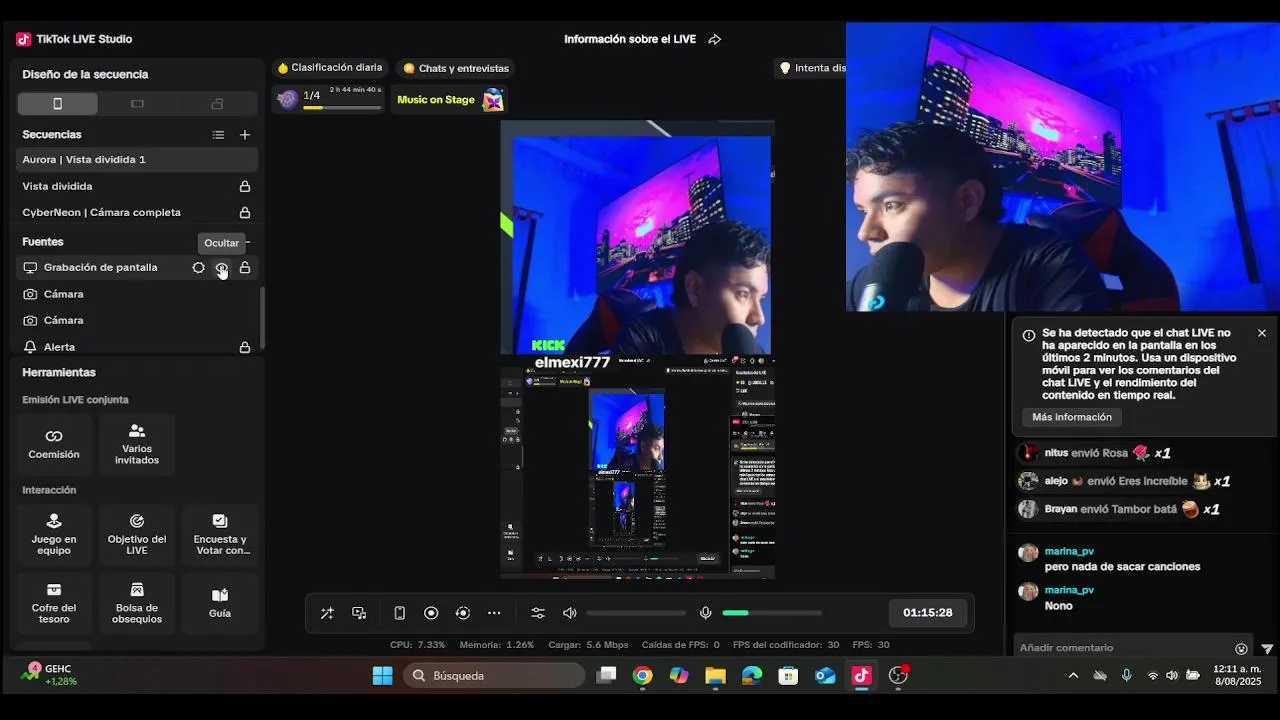
Task: Toggle lock on Grabación de pantalla source
Action: pos(245,267)
